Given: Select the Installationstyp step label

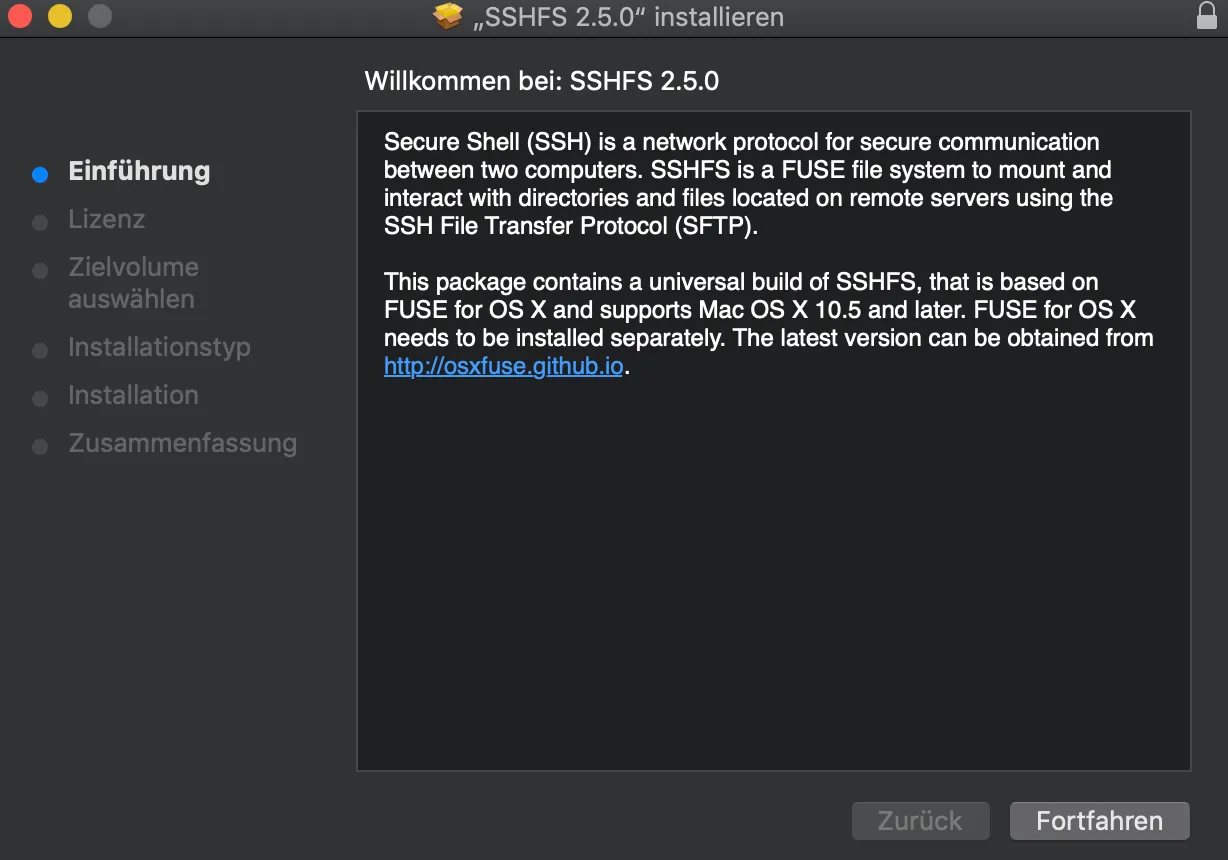Looking at the screenshot, I should pos(159,347).
